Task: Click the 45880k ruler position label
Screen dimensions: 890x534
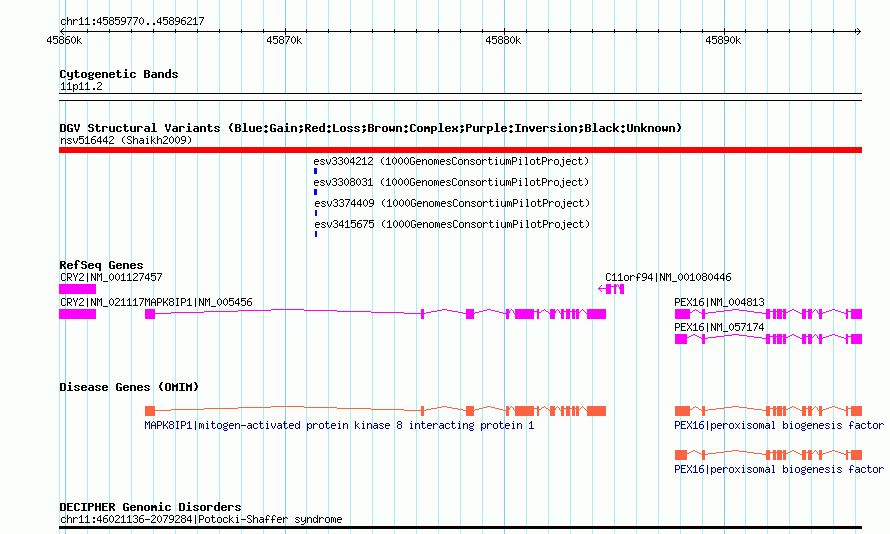Action: click(x=503, y=40)
